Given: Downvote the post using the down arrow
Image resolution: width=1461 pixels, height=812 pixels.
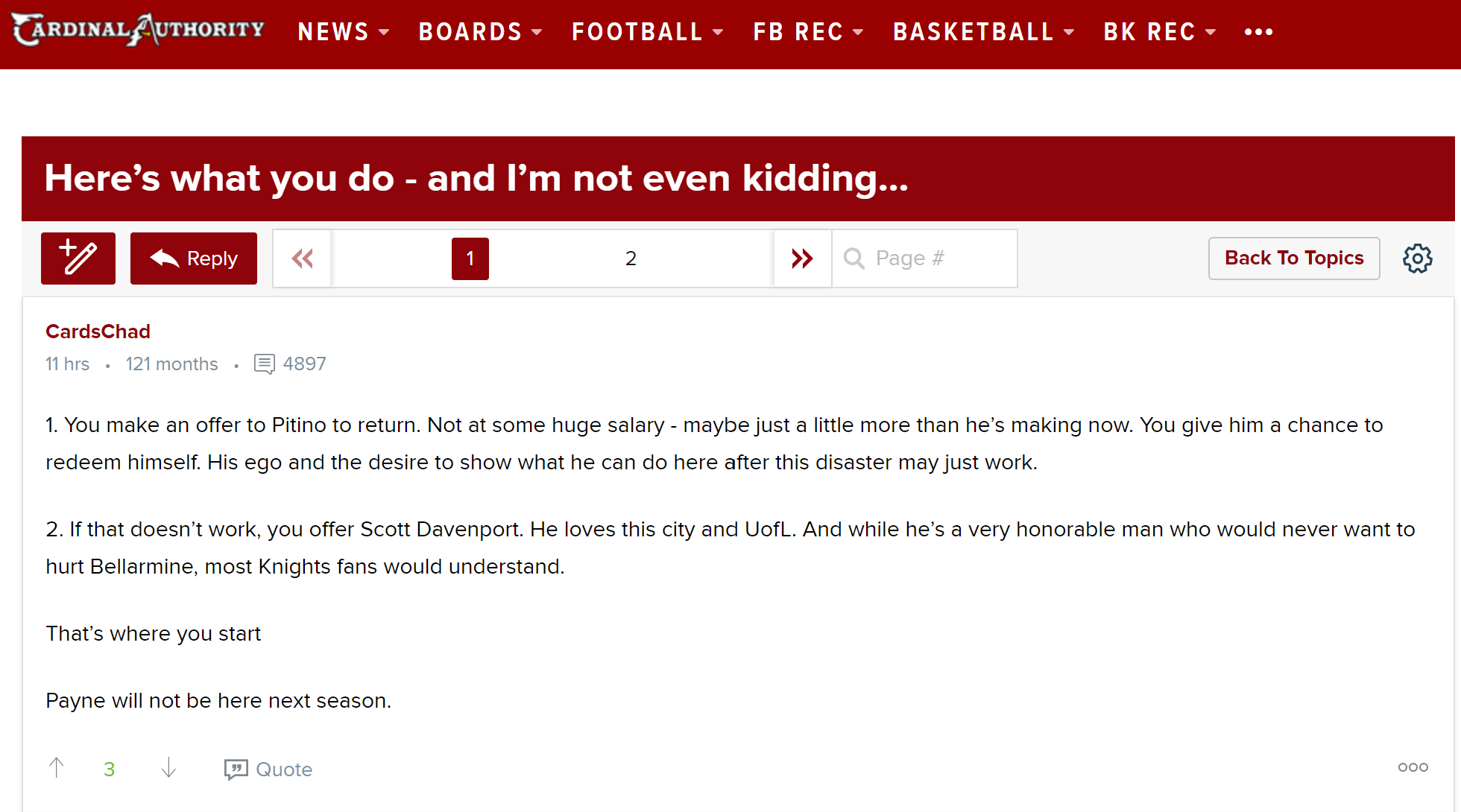Looking at the screenshot, I should pos(168,769).
